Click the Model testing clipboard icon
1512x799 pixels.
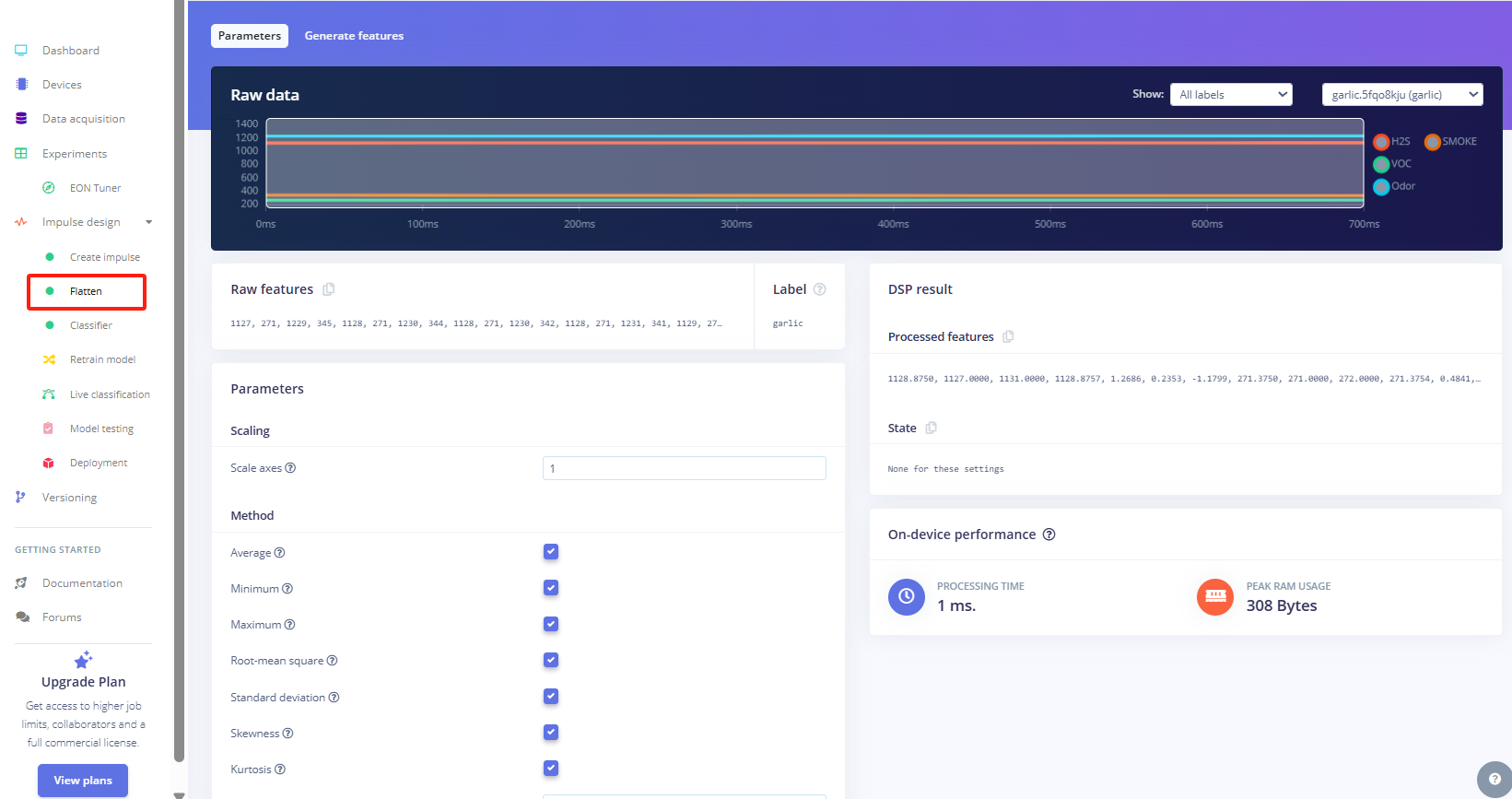49,429
